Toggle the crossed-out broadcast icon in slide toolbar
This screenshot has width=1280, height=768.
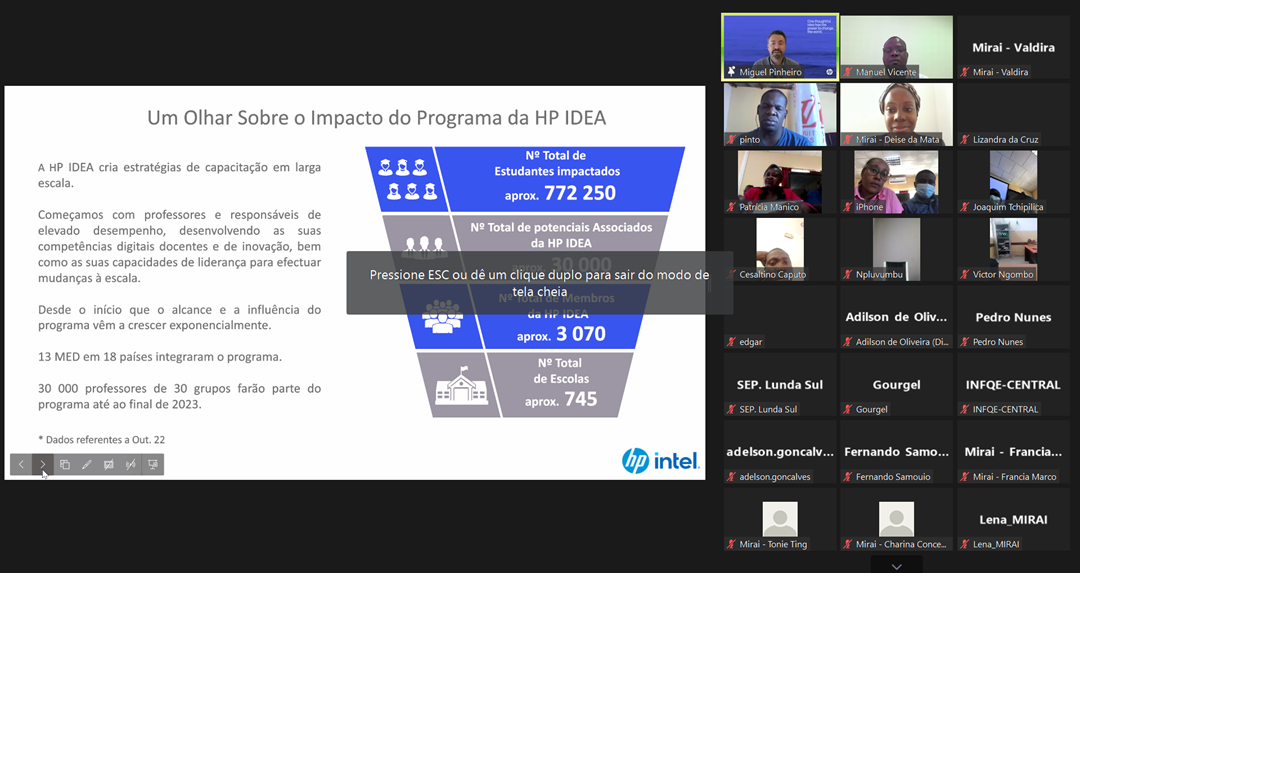coord(131,465)
